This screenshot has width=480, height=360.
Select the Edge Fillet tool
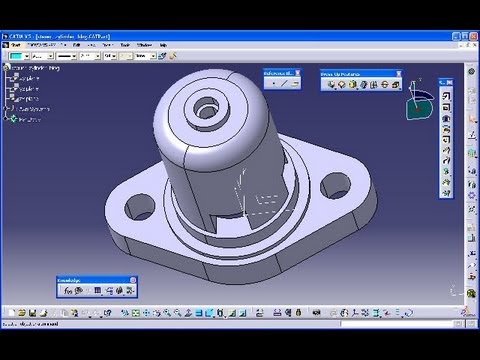[x=331, y=85]
